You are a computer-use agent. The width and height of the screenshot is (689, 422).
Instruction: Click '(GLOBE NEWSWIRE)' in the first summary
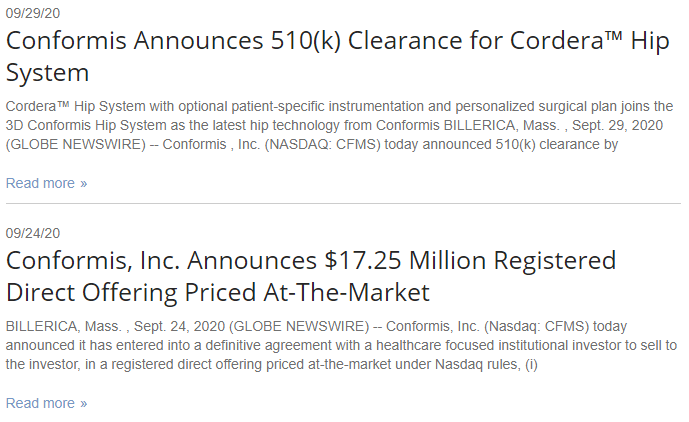coord(76,145)
